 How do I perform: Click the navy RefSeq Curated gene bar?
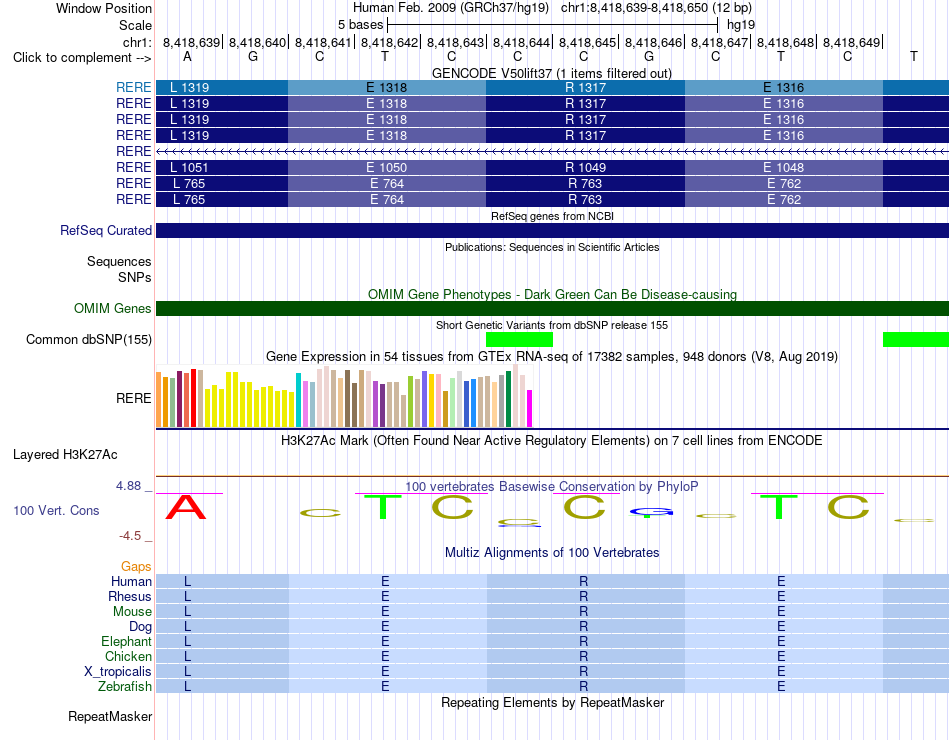553,230
